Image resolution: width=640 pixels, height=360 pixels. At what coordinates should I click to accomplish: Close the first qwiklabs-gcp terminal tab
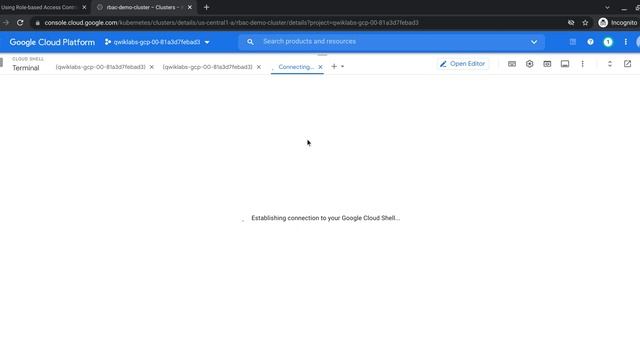pyautogui.click(x=151, y=67)
